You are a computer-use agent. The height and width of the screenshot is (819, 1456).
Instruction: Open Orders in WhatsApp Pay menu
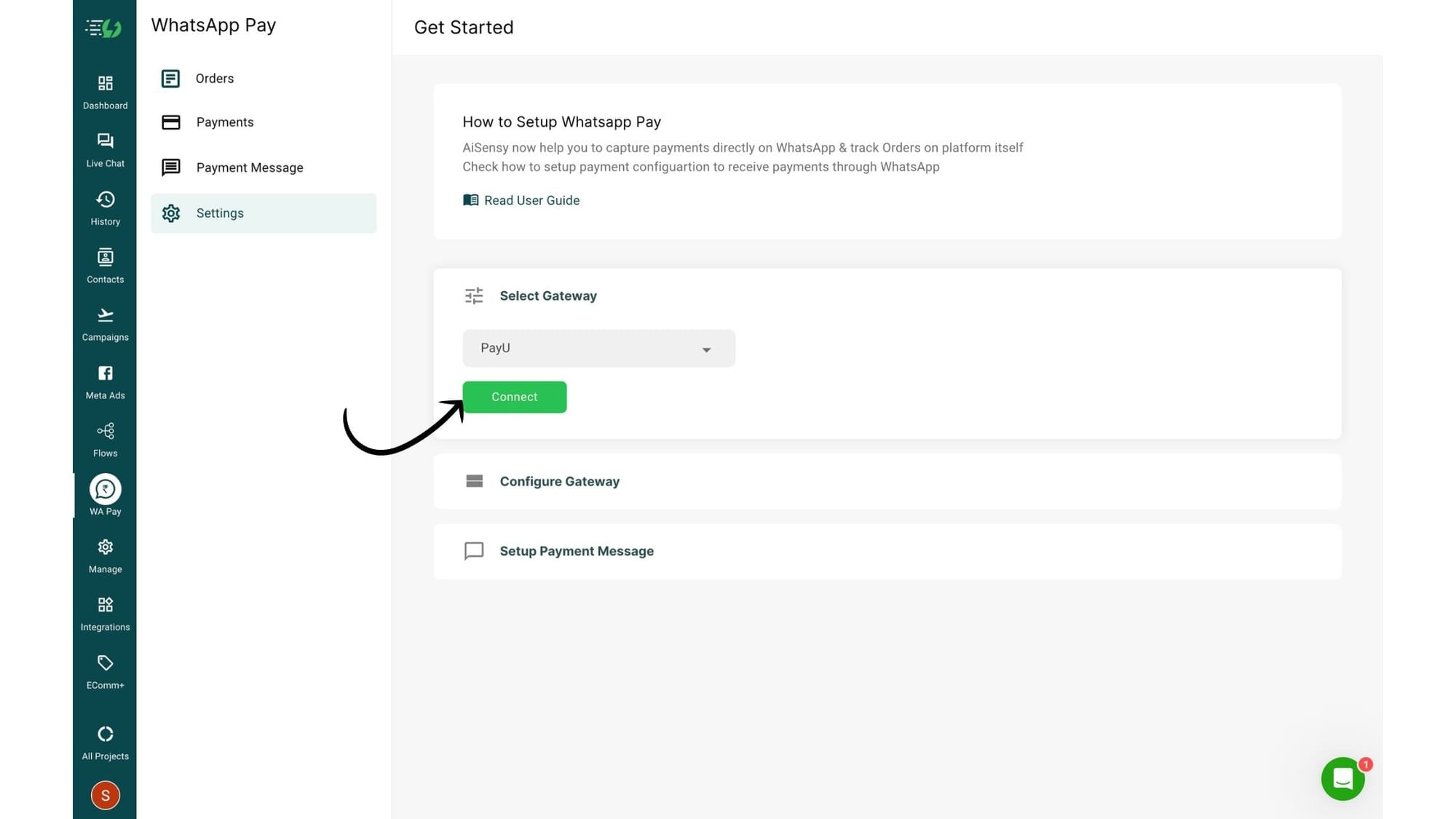pyautogui.click(x=214, y=79)
